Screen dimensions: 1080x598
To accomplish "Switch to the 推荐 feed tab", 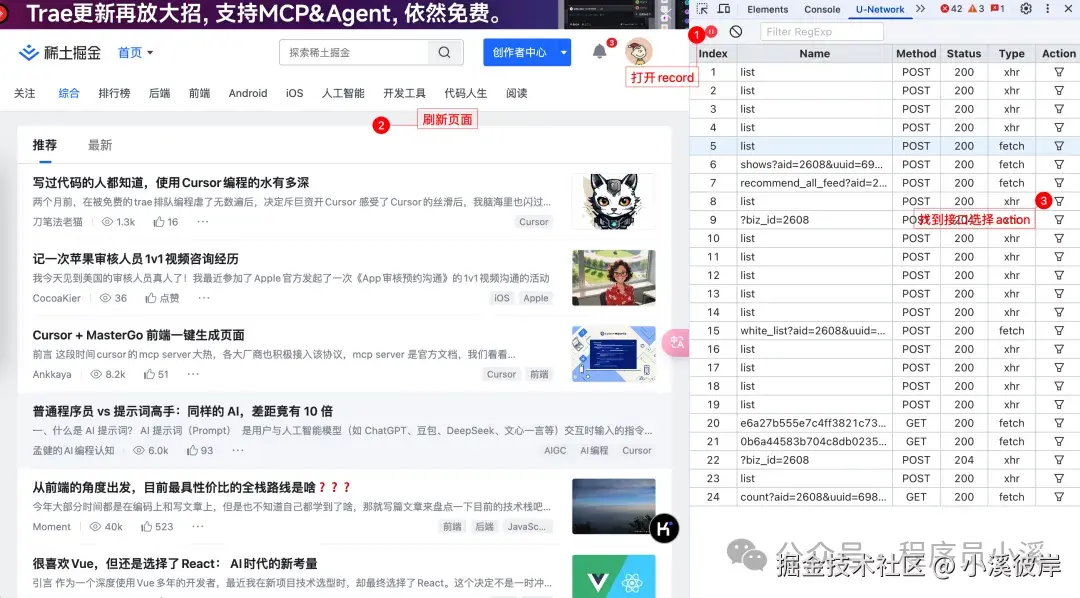I will pyautogui.click(x=45, y=145).
